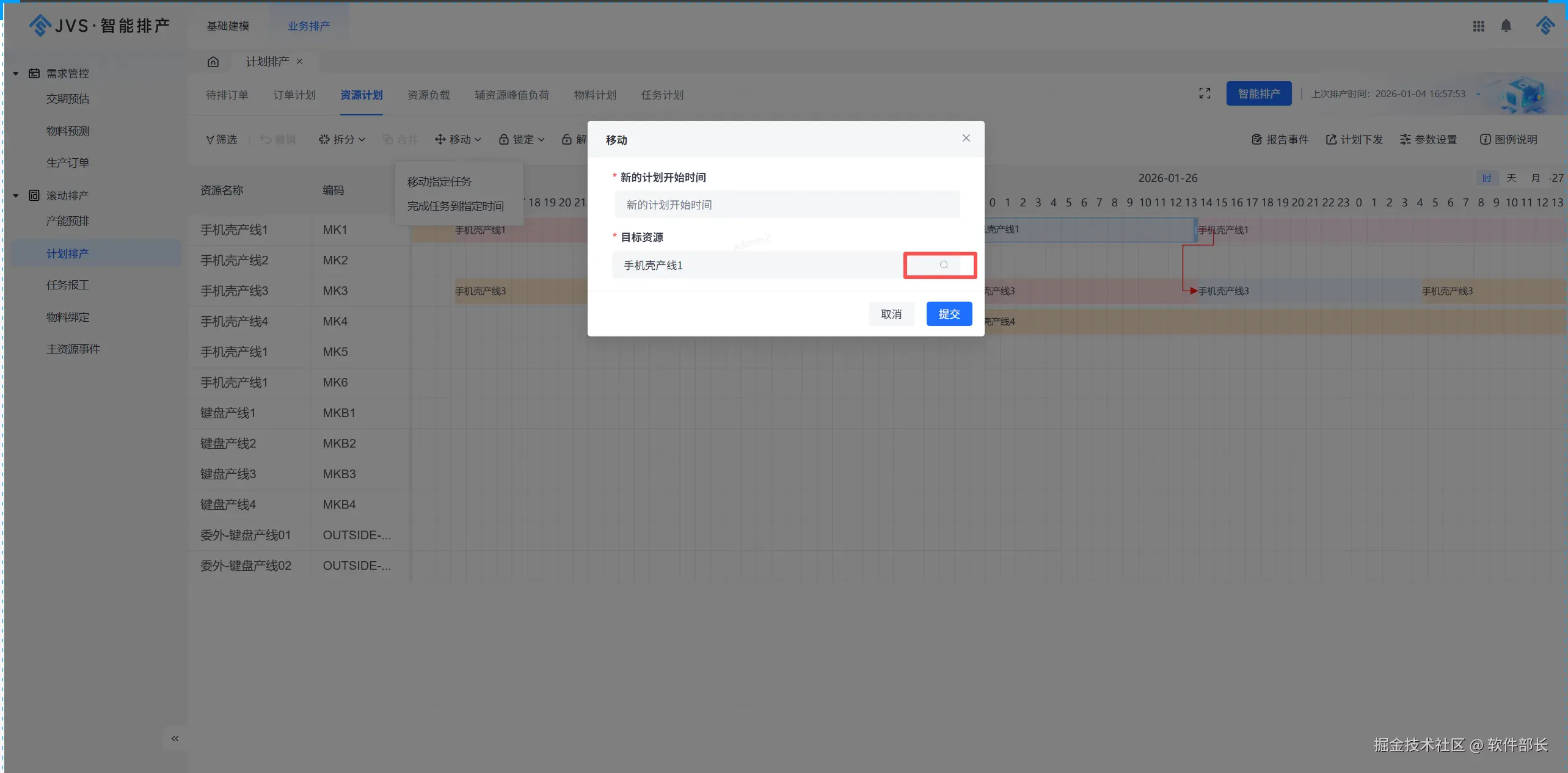The image size is (1568, 773).
Task: Collapse sidebar with double-chevron icon
Action: [x=175, y=738]
